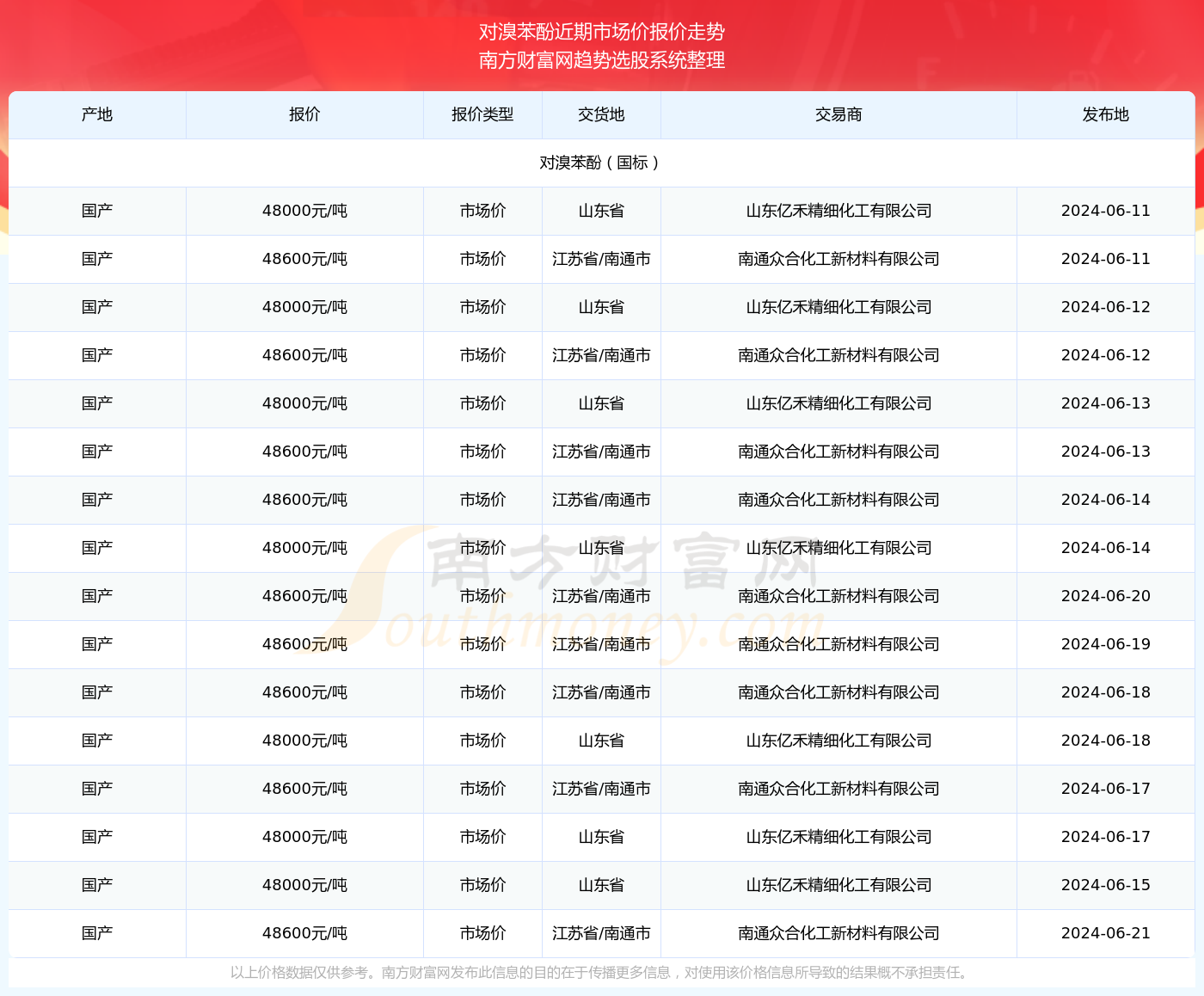Click 山东亿禾精细化工有限公司 in the 2024-06-15 row
Screen dimensions: 1204x996
coord(838,885)
